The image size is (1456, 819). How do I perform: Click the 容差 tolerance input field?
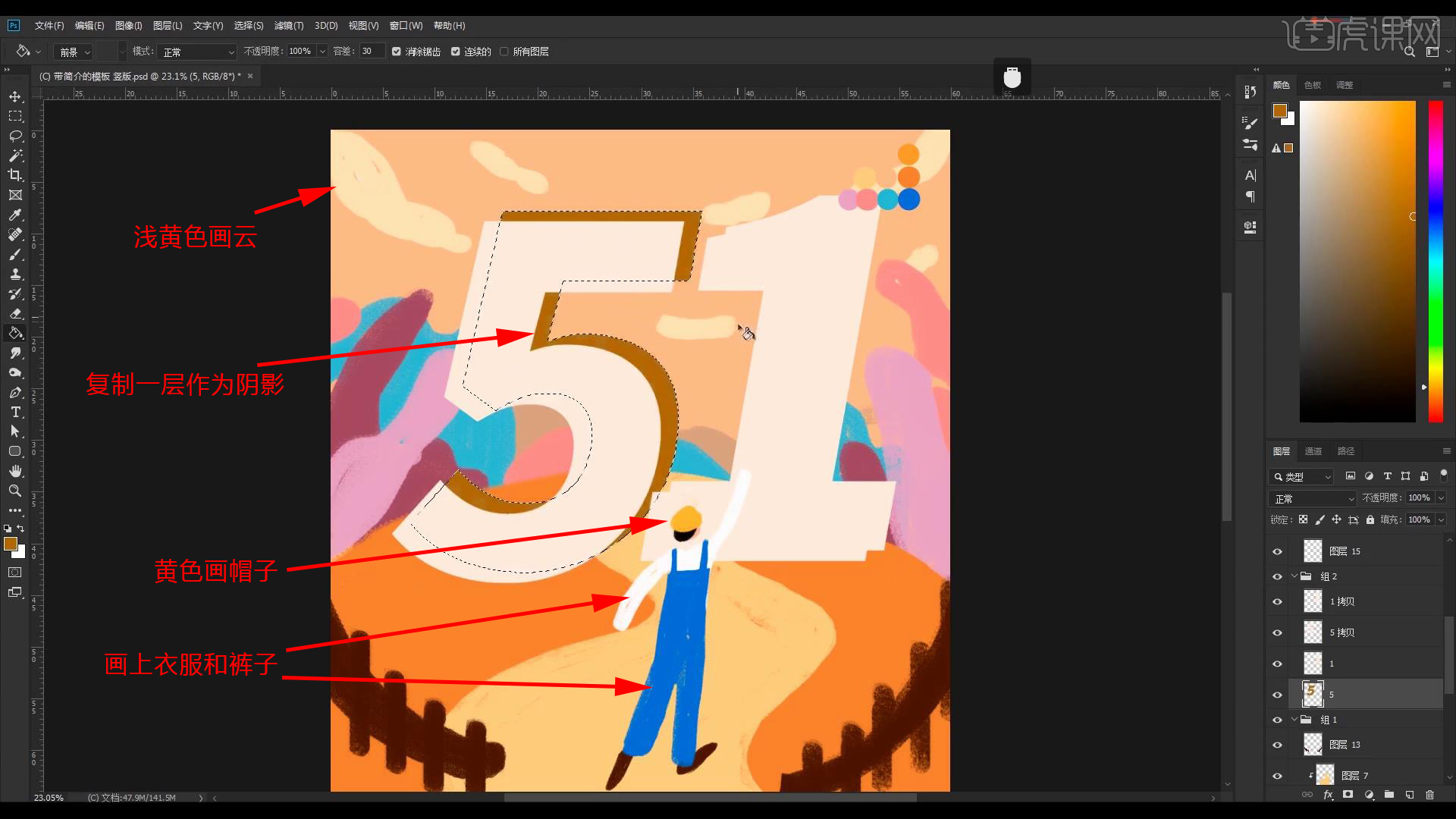[x=372, y=52]
